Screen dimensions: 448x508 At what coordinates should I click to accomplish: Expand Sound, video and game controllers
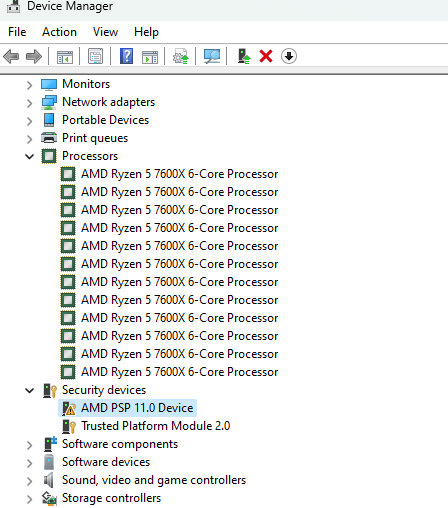pos(30,481)
